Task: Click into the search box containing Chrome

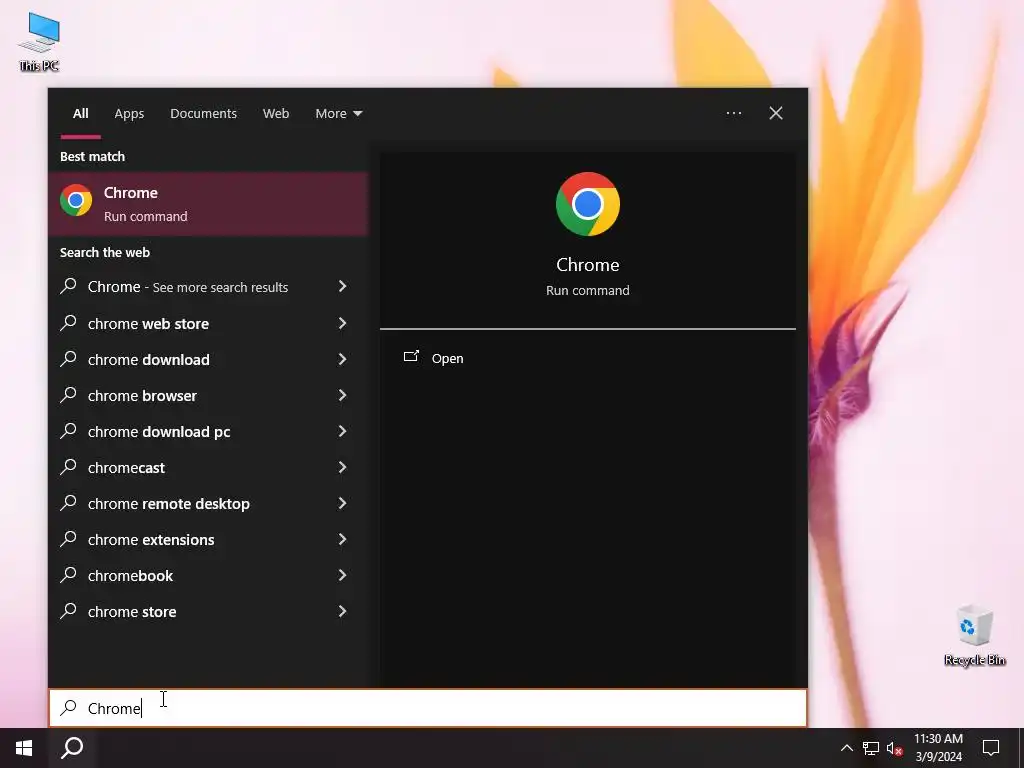Action: click(428, 708)
